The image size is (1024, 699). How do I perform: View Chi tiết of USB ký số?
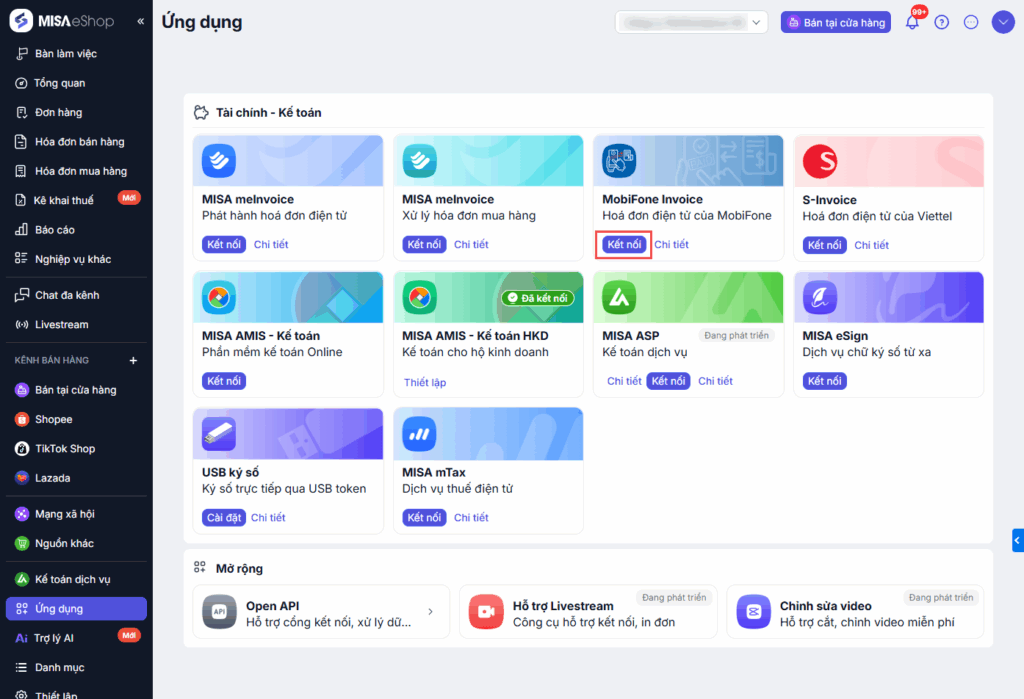coord(268,517)
